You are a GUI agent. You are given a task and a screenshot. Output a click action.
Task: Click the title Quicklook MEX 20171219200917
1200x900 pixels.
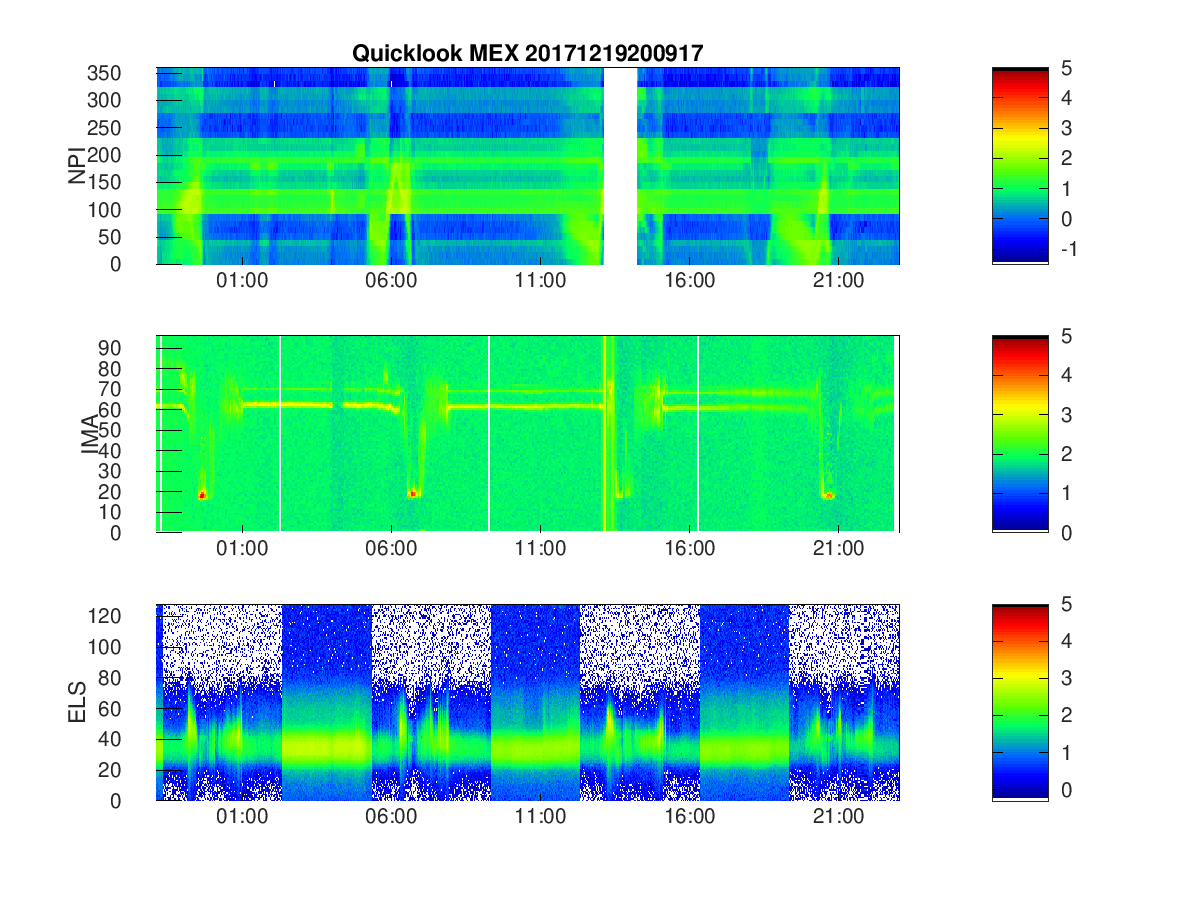coord(527,54)
